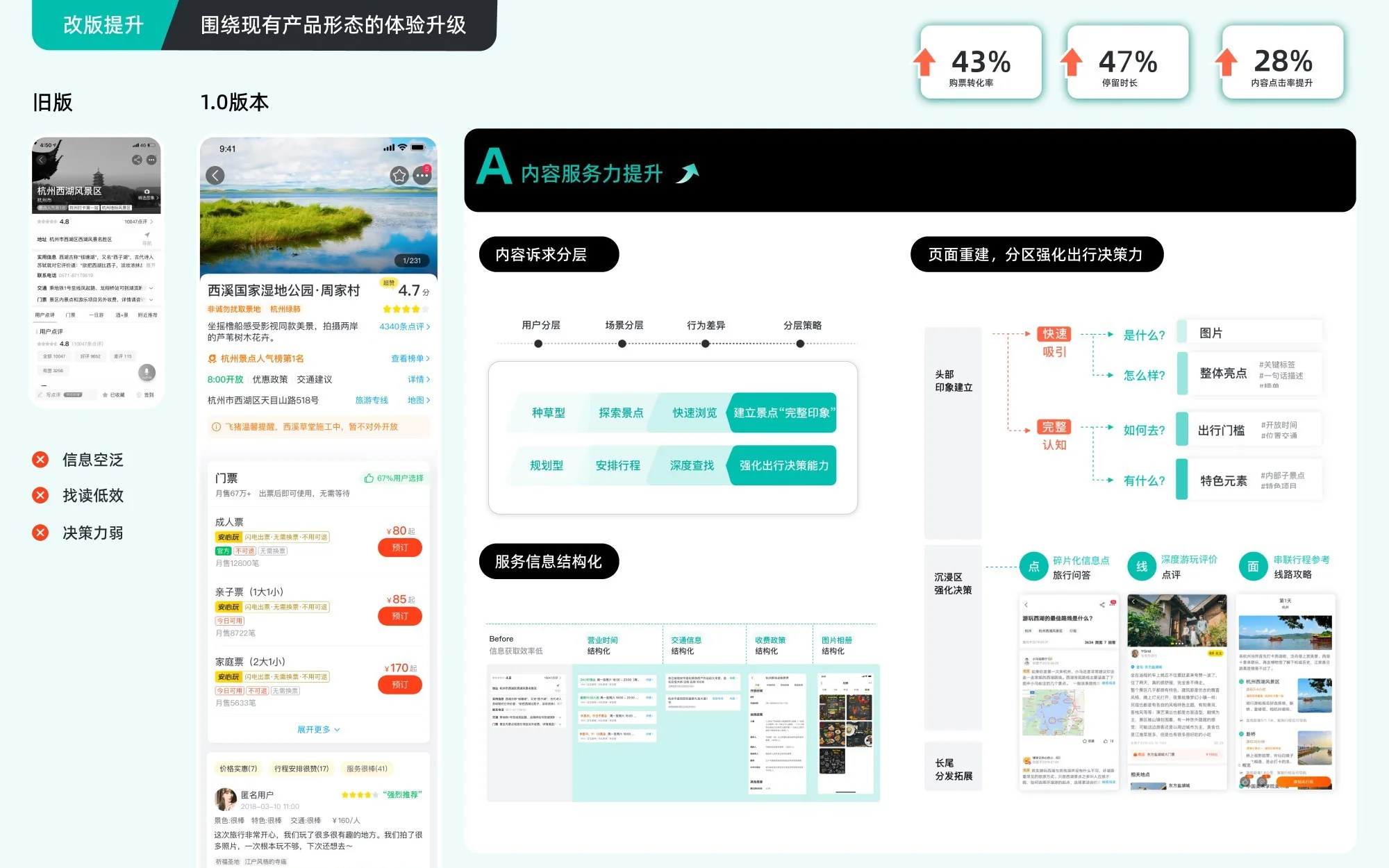The image size is (1389, 868).
Task: Click the 服务信息结构化 black pill label
Action: coord(549,562)
